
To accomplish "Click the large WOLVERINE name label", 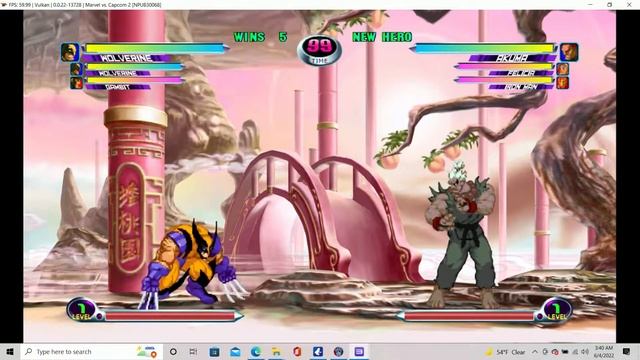I will 127,58.
